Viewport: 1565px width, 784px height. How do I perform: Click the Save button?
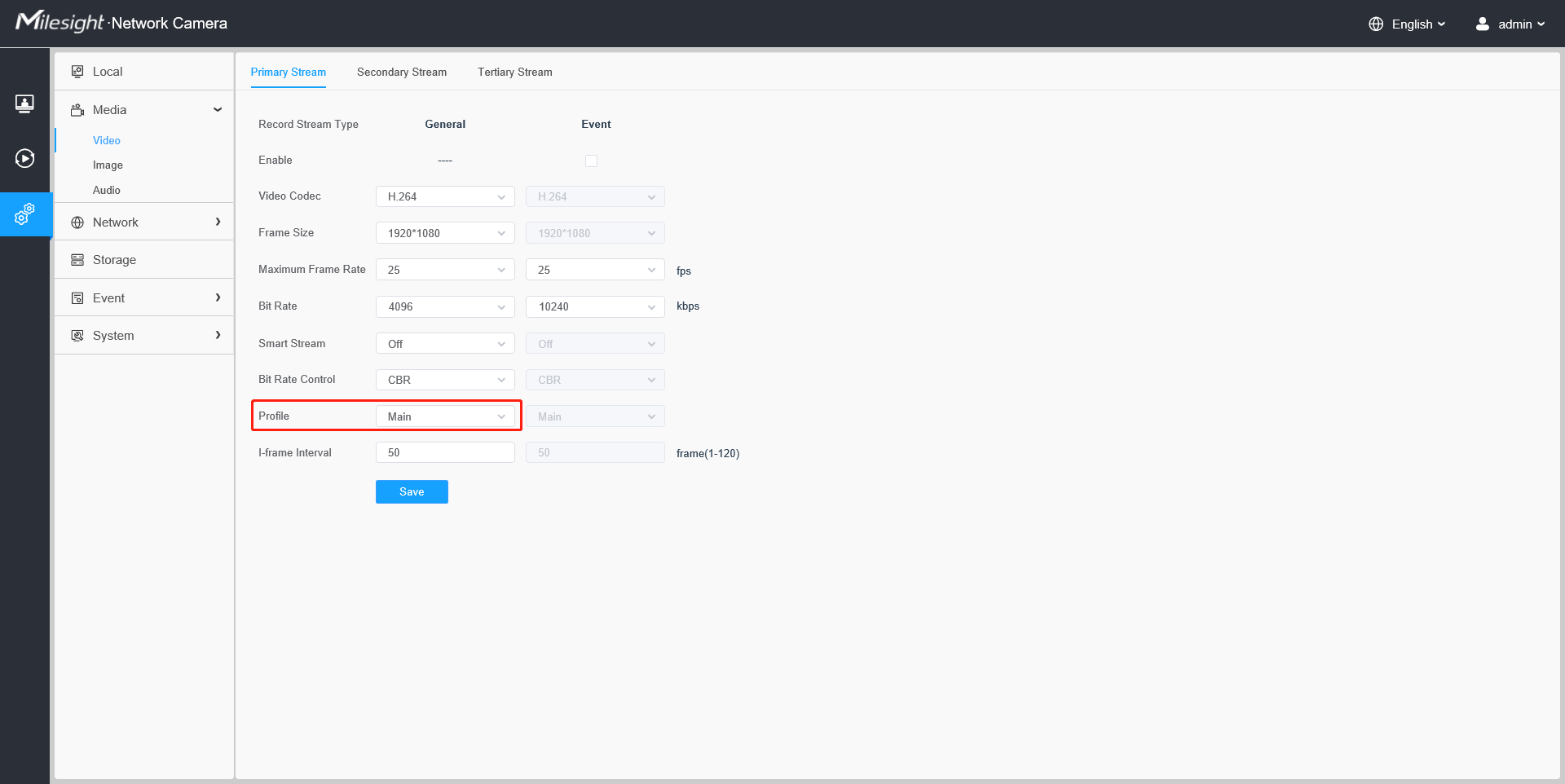pos(412,491)
